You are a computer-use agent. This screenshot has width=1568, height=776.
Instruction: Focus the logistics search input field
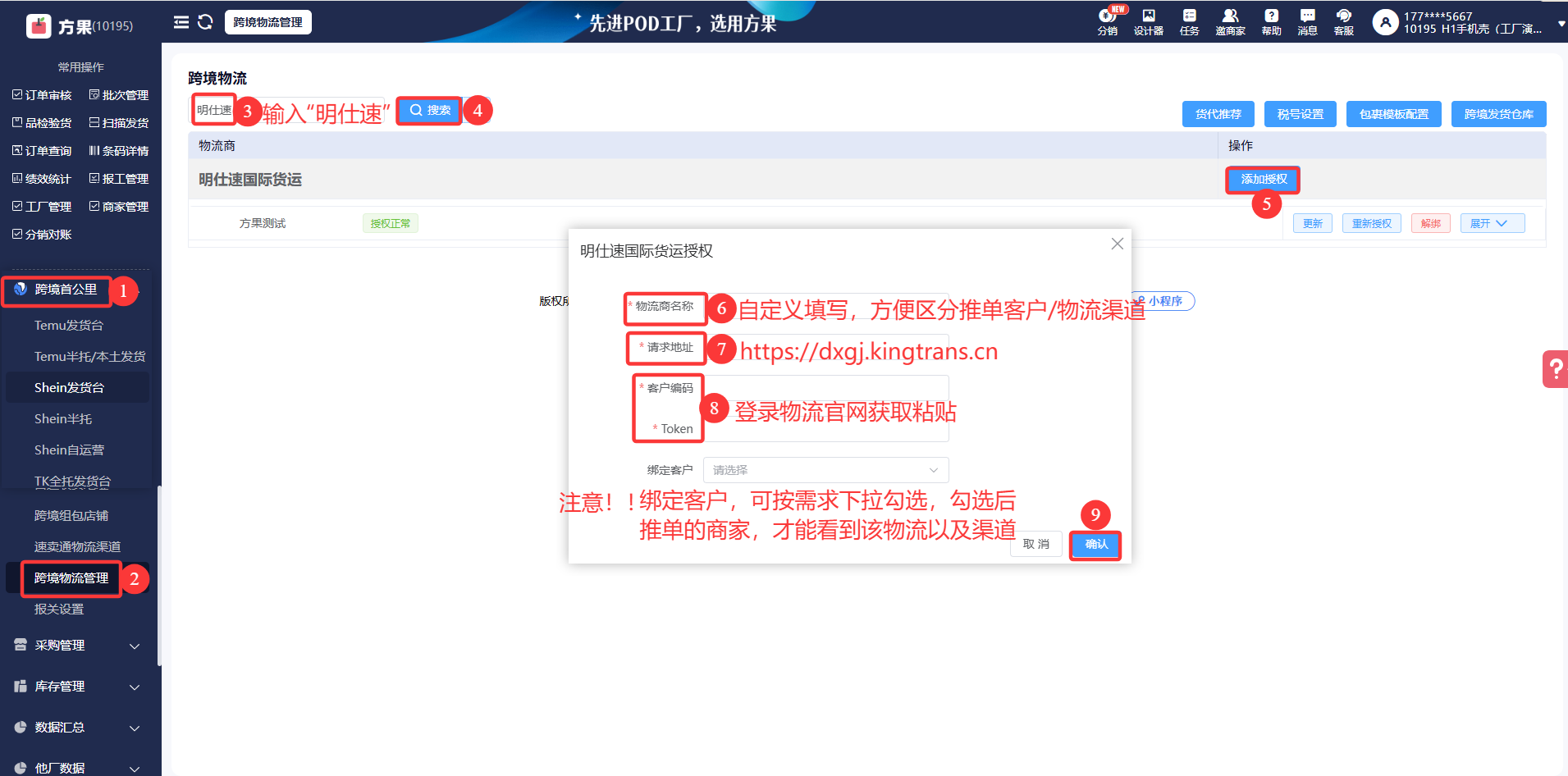[x=288, y=110]
